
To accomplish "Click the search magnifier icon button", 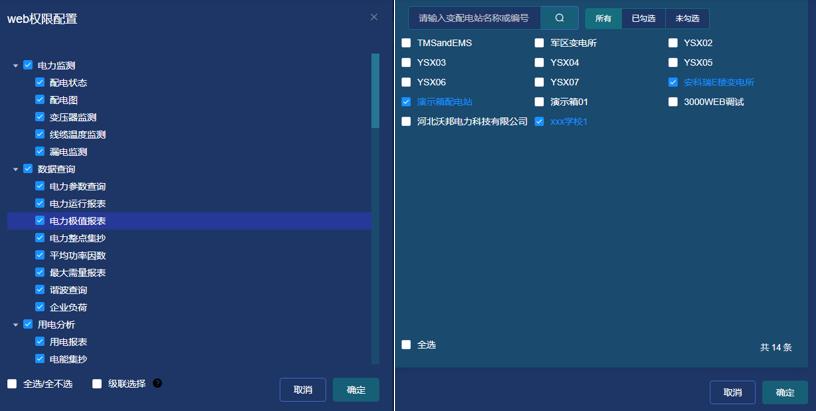I will tap(559, 18).
